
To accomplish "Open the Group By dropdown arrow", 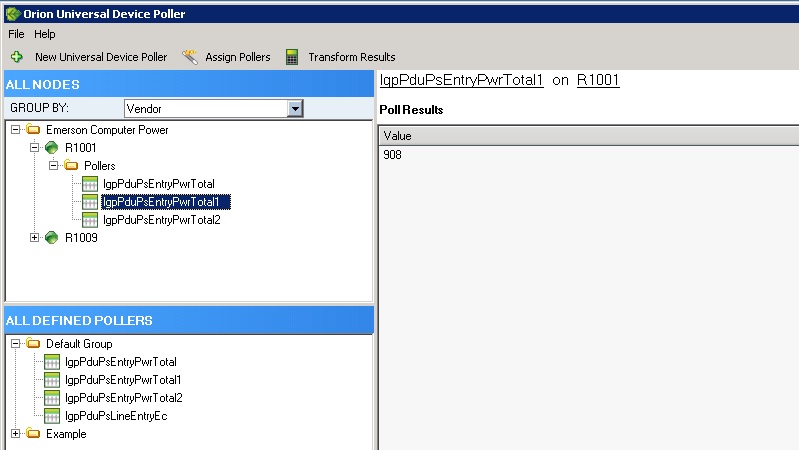I will tap(295, 109).
